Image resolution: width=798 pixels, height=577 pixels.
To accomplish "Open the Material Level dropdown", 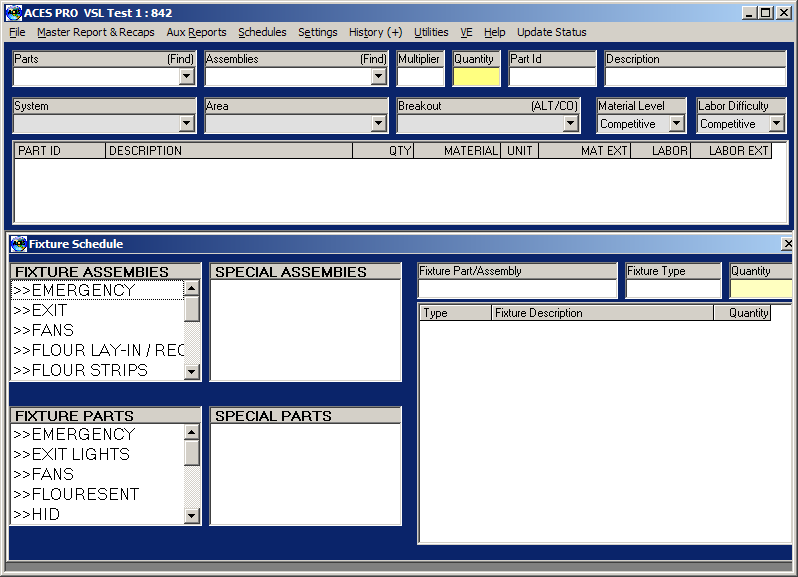I will (676, 123).
